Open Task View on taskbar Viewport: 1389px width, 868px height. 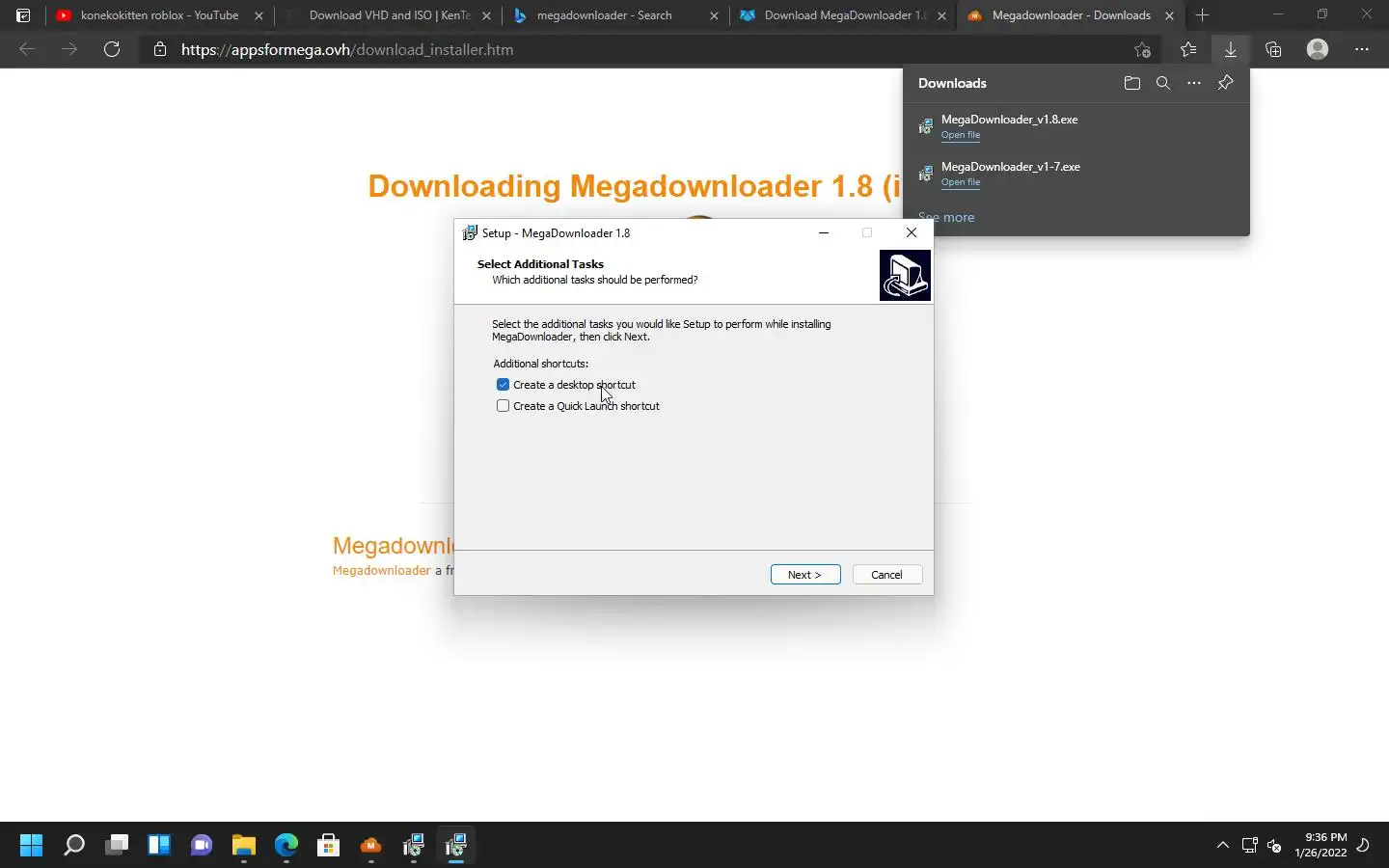point(117,846)
